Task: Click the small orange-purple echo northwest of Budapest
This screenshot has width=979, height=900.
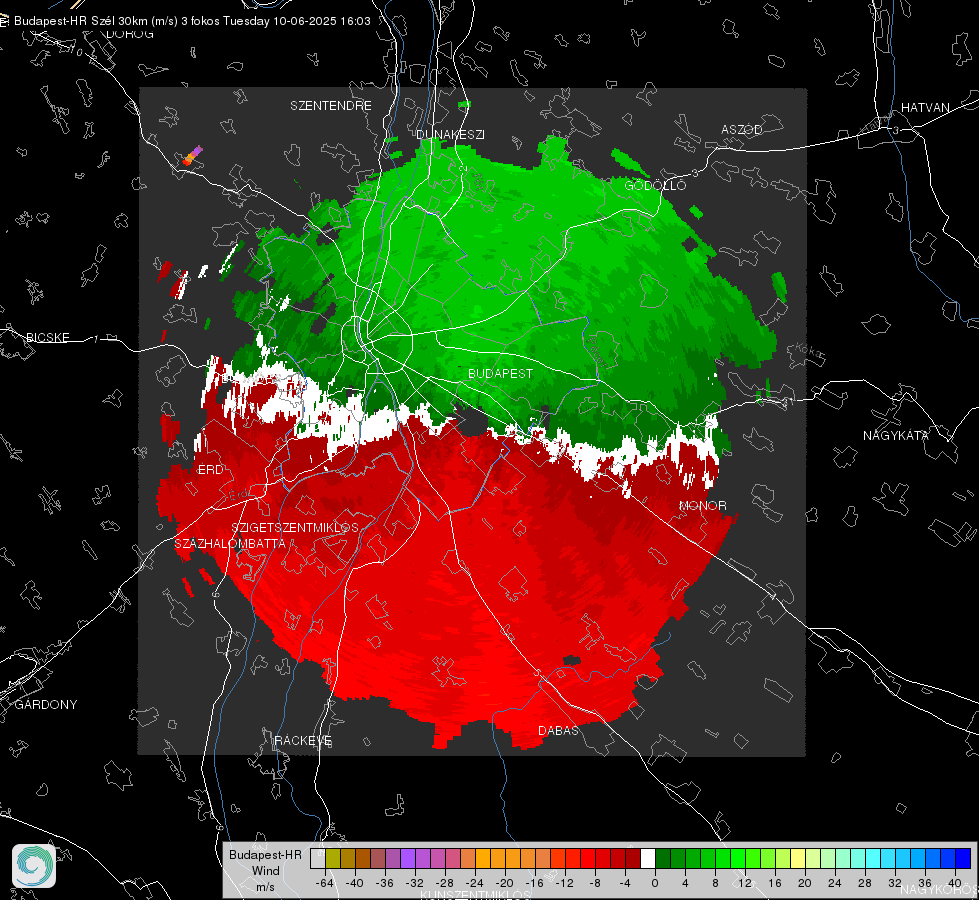Action: [193, 156]
